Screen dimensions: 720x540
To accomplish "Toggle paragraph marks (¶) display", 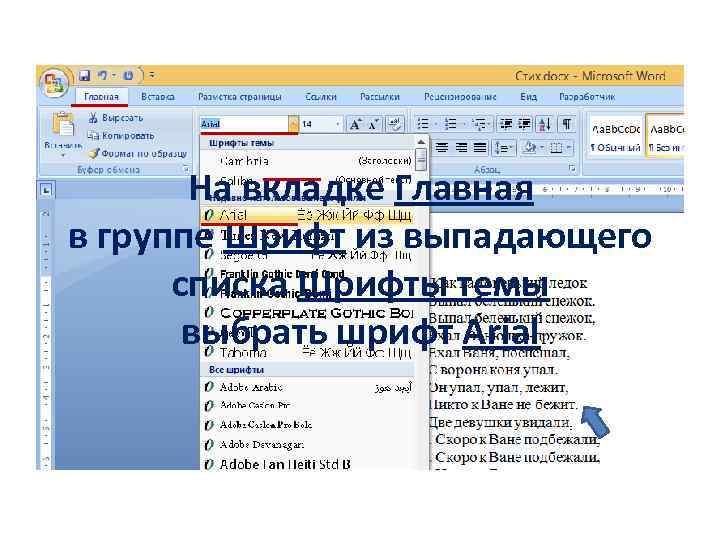I will (x=567, y=124).
